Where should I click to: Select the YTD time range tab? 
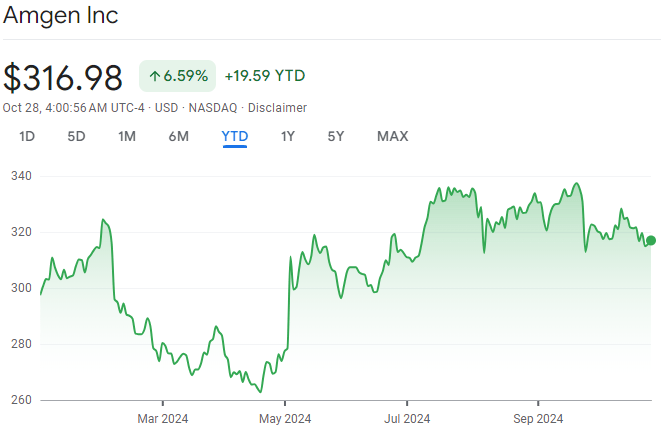point(235,137)
